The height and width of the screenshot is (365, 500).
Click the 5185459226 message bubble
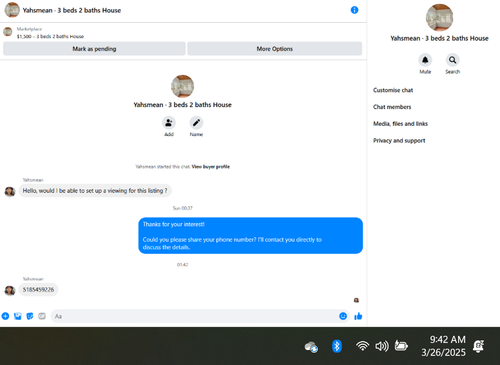38,289
